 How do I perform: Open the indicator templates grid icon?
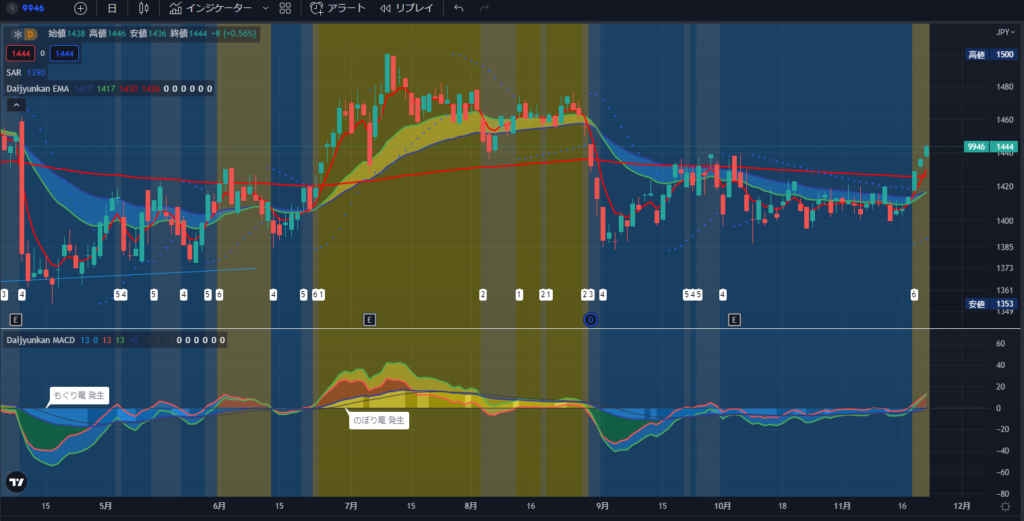coord(285,8)
